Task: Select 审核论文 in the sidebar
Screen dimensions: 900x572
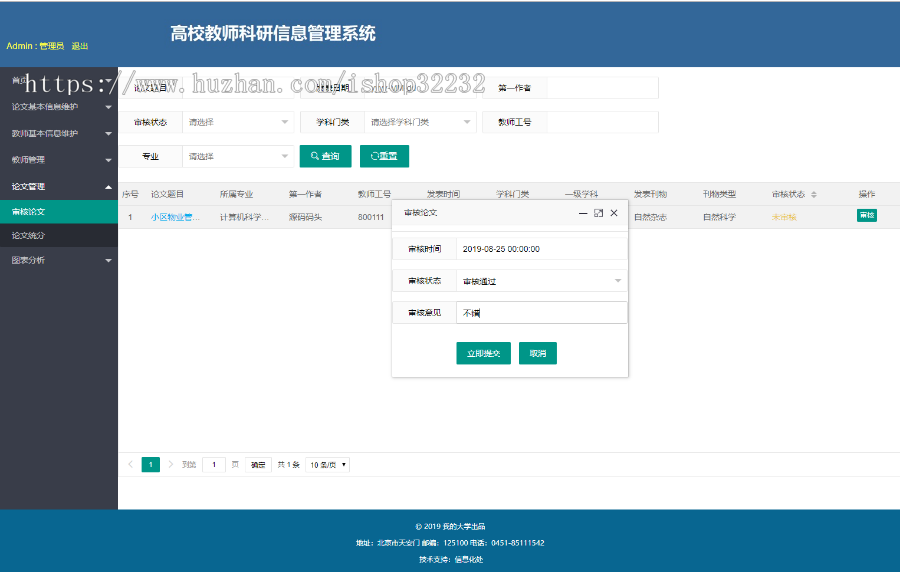Action: click(59, 212)
